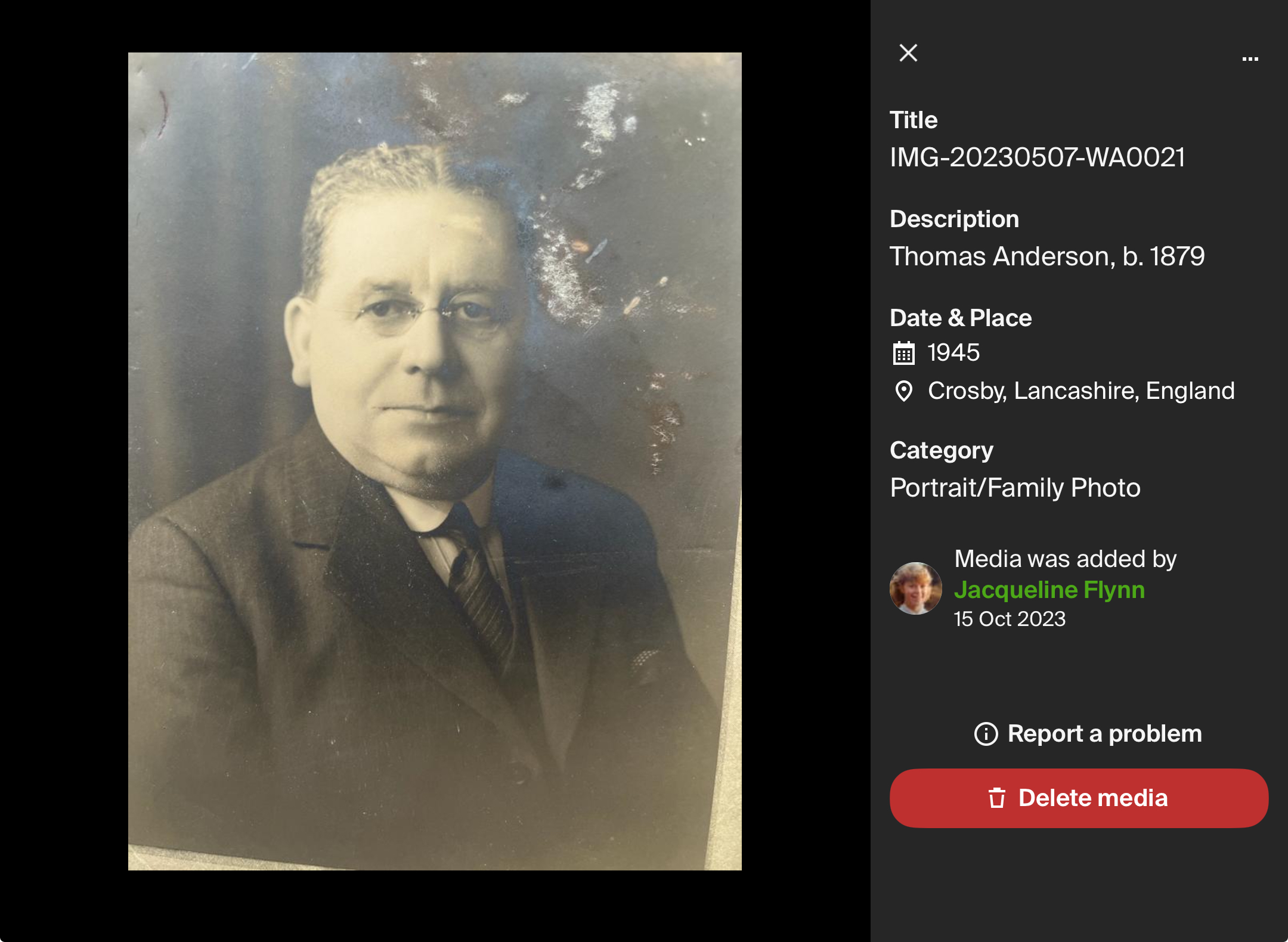
Task: Select the title text IMG-20230507-WA0021
Action: click(x=1038, y=157)
